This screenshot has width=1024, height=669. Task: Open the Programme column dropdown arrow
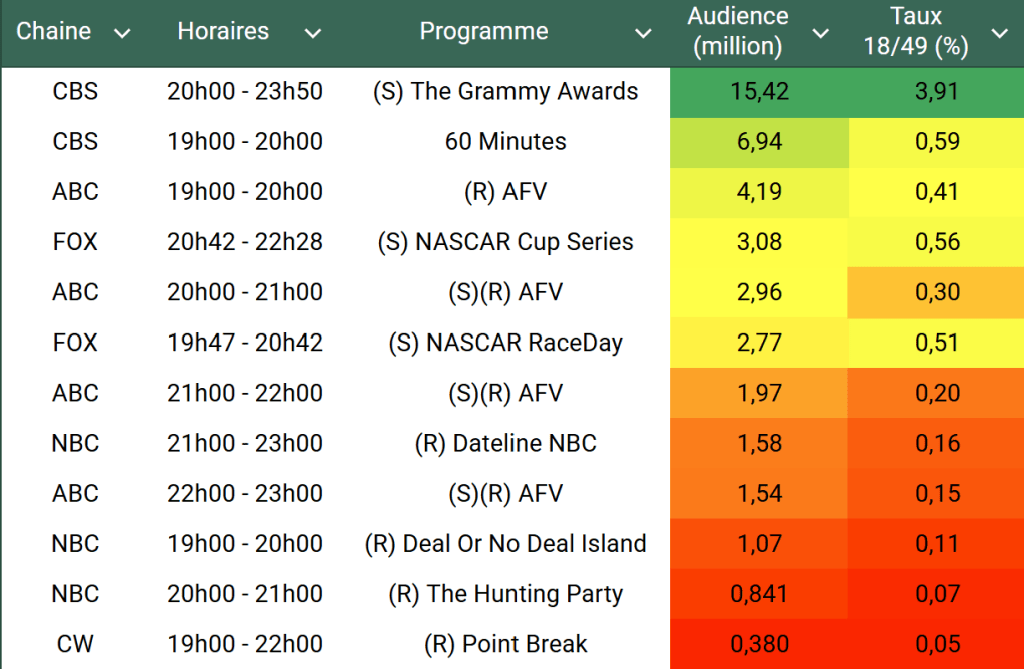[x=643, y=33]
